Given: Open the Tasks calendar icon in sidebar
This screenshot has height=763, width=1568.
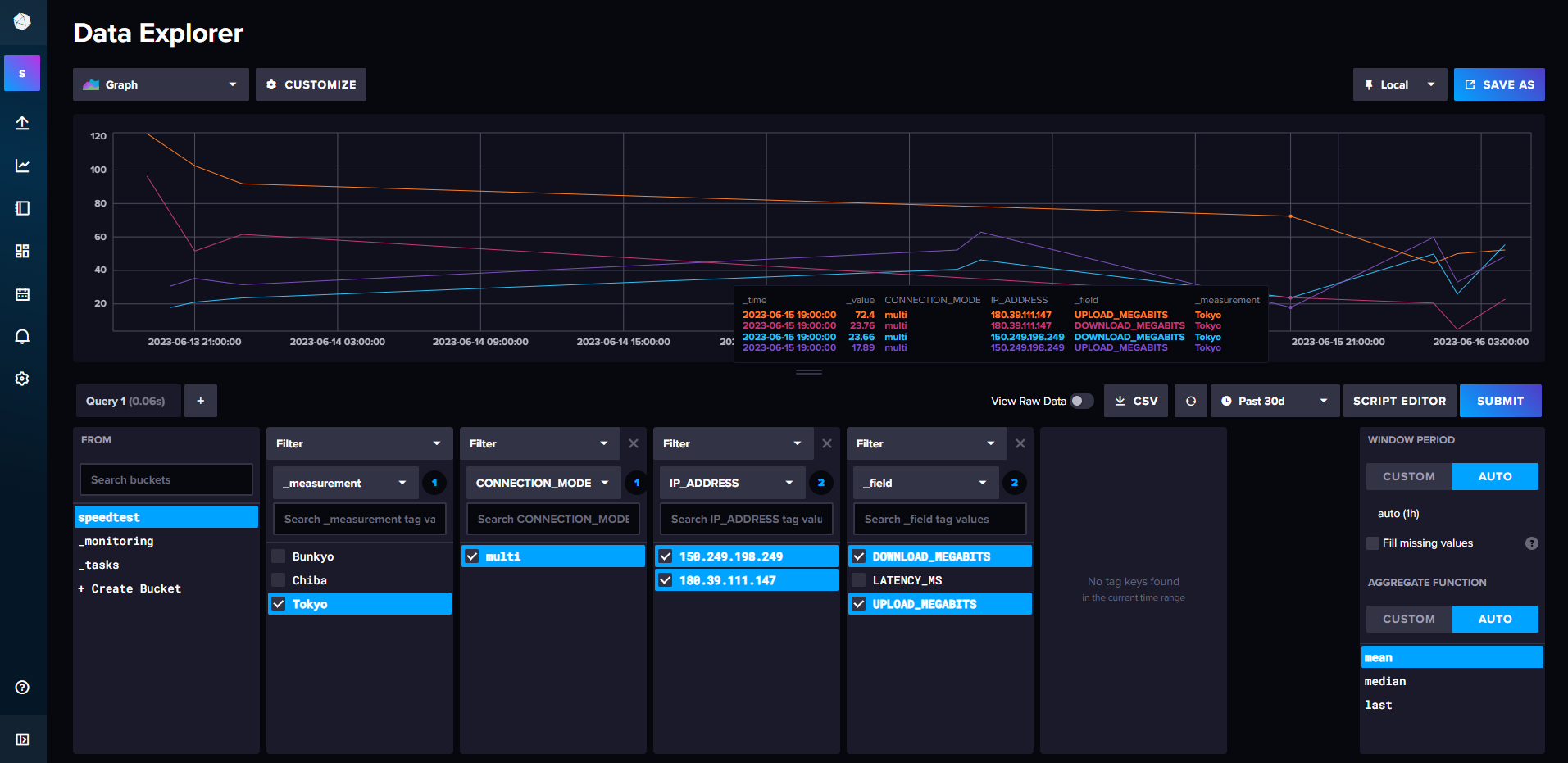Looking at the screenshot, I should pos(22,293).
